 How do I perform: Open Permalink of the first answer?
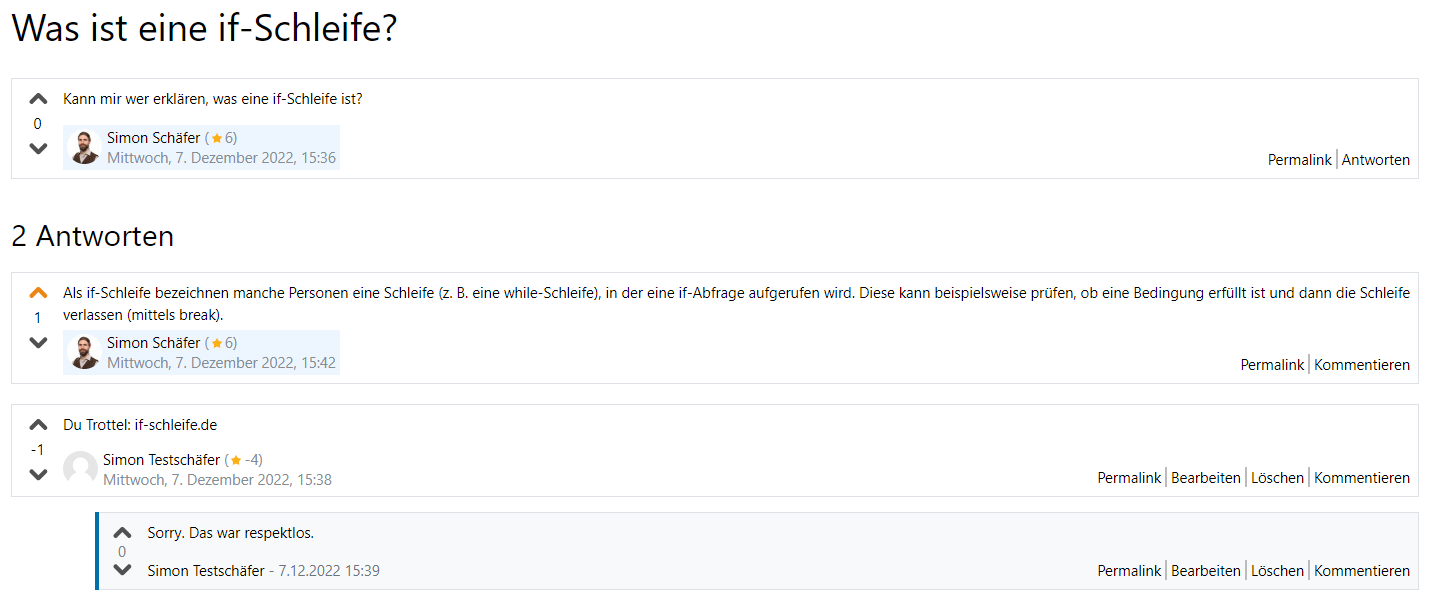click(1272, 365)
